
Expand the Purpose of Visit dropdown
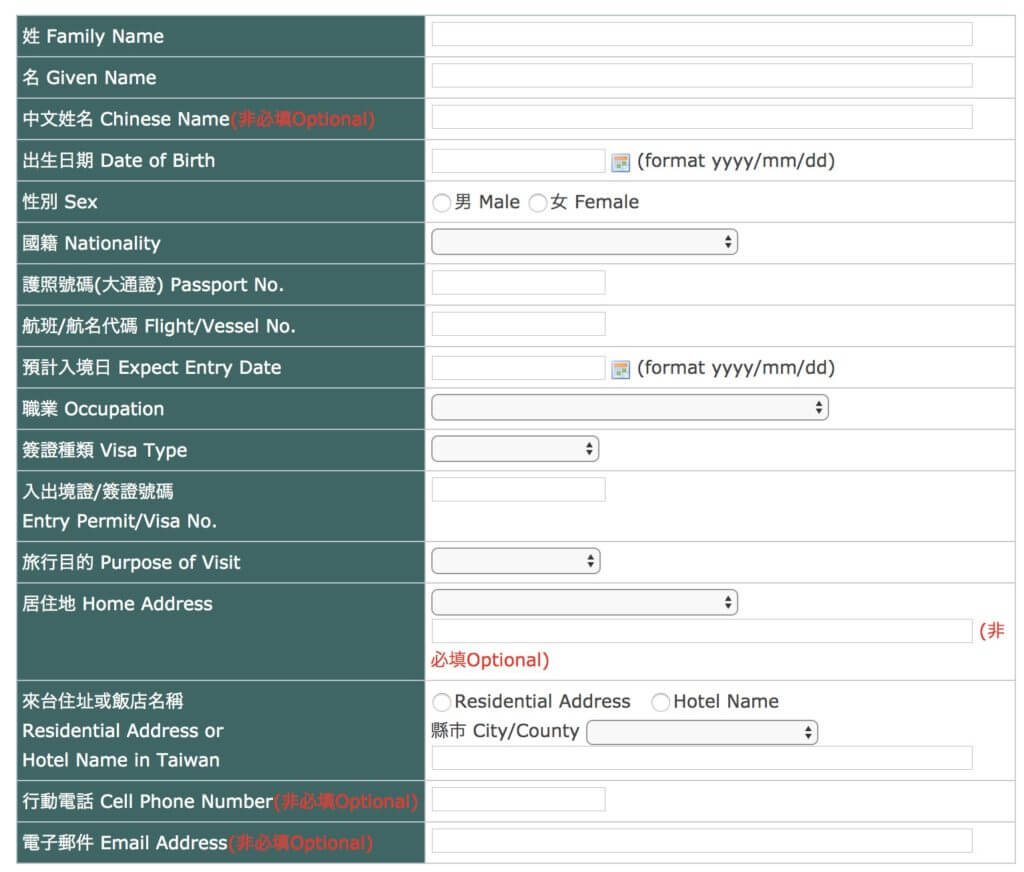(x=515, y=561)
